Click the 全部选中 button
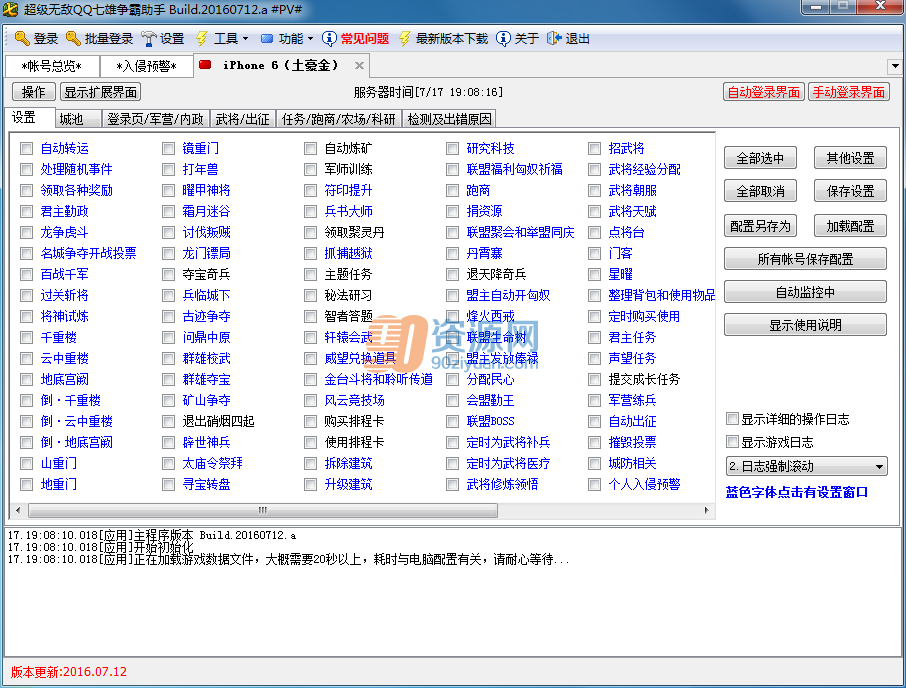This screenshot has height=688, width=906. [x=760, y=158]
